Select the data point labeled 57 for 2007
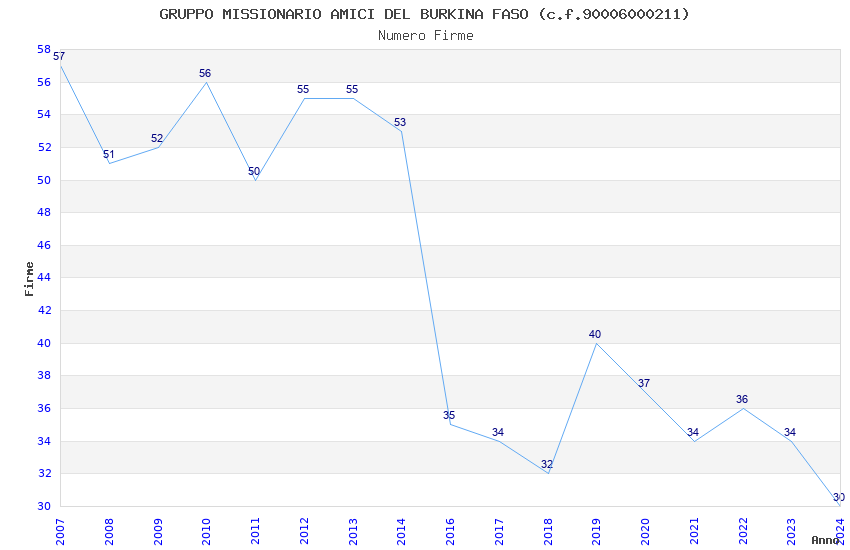The width and height of the screenshot is (850, 550). 59,56
